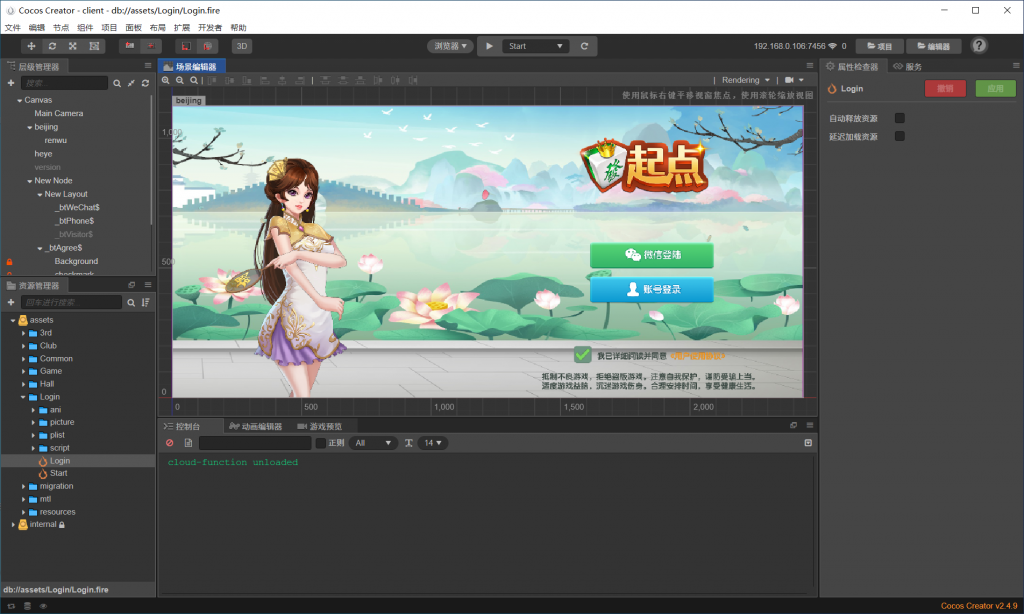Toggle the 正则 regex checkbox in console
This screenshot has height=614, width=1024.
tap(321, 443)
